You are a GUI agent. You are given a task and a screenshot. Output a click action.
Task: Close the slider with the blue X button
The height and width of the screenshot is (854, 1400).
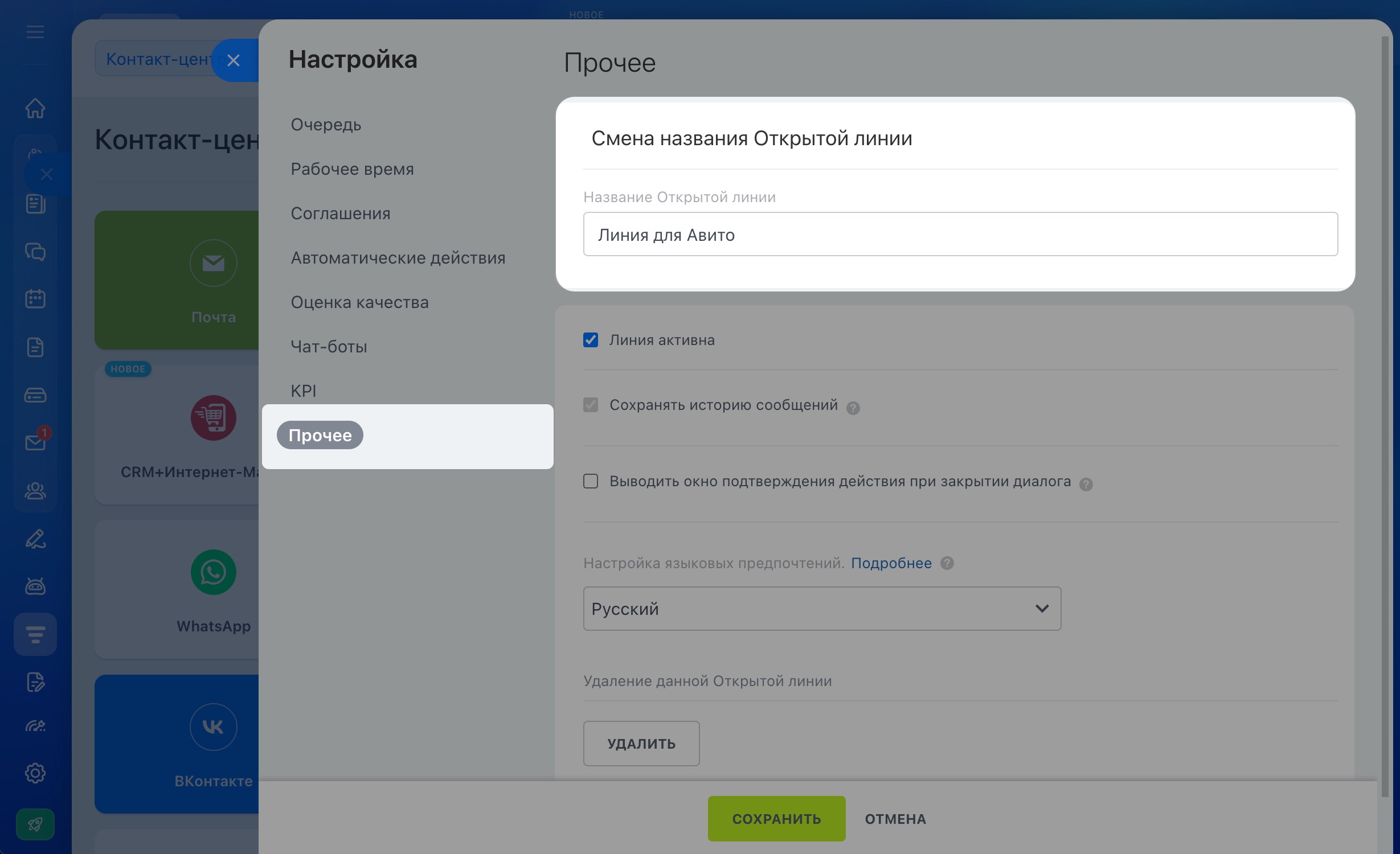[234, 60]
